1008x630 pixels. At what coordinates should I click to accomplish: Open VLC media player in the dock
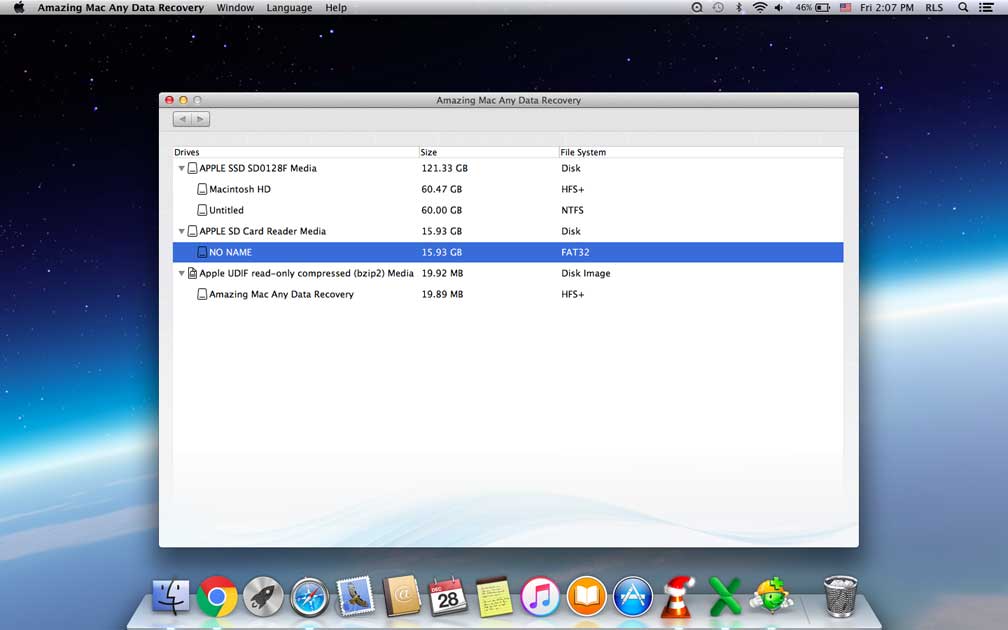tap(679, 597)
